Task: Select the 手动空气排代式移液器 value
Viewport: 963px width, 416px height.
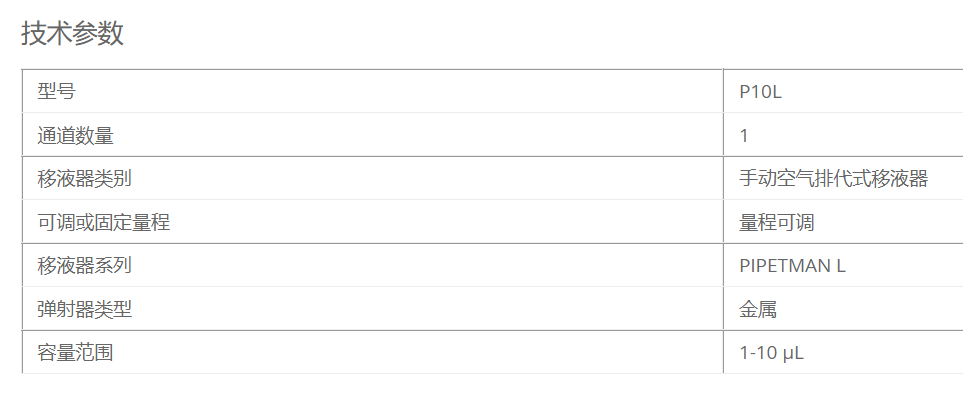Action: click(833, 179)
